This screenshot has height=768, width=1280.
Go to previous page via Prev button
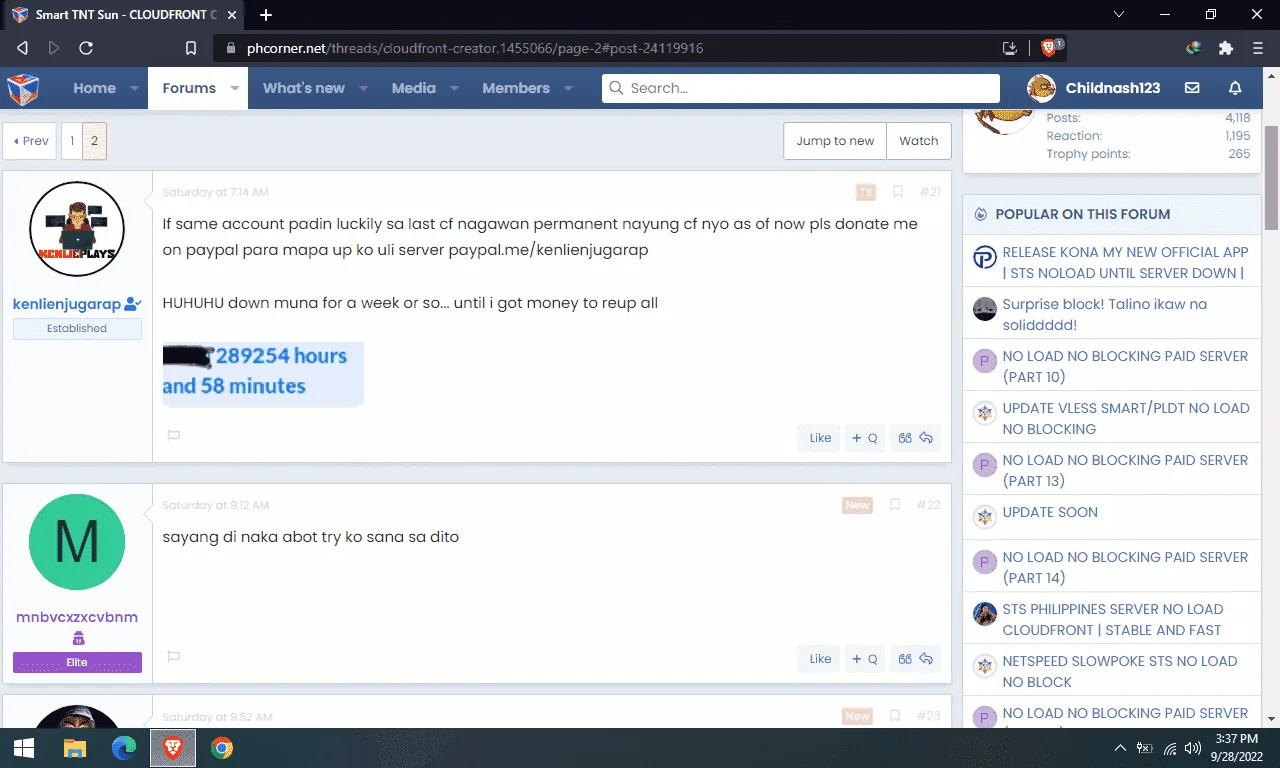coord(30,141)
